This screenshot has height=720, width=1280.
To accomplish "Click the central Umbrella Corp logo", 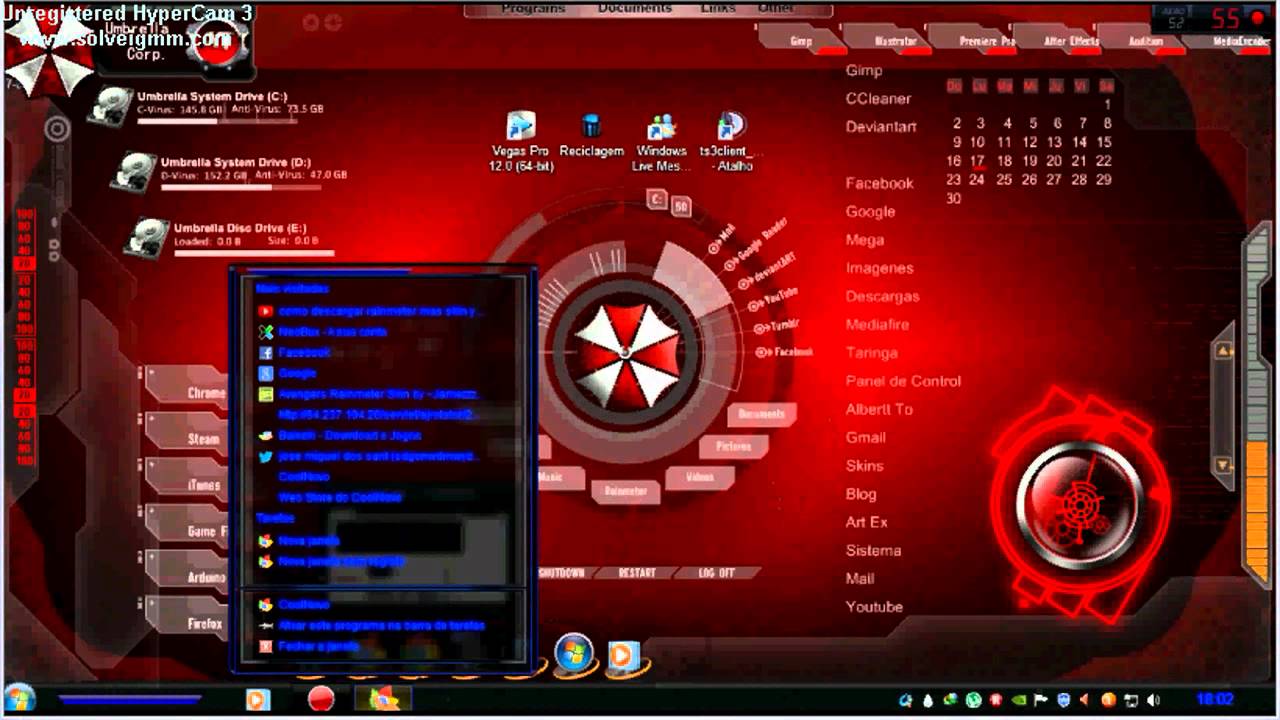I will click(x=627, y=353).
